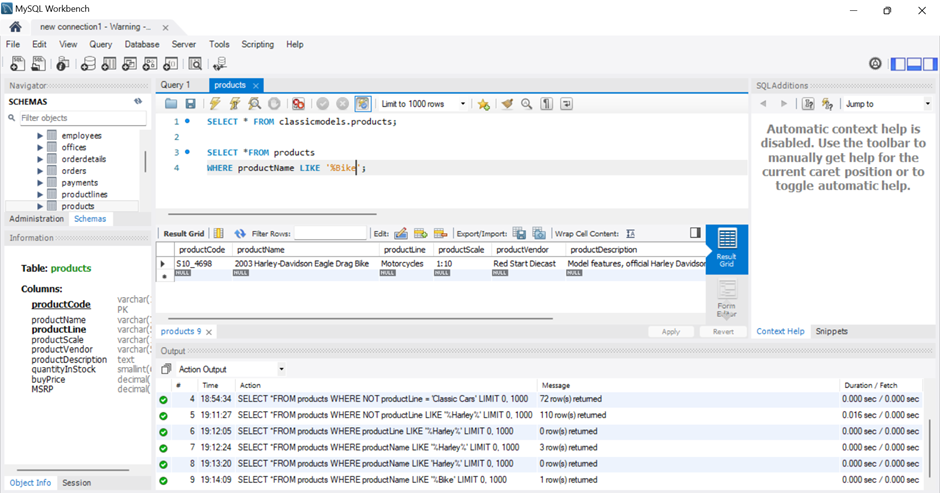Toggle wrap cell content
940x493 pixels.
pos(630,233)
